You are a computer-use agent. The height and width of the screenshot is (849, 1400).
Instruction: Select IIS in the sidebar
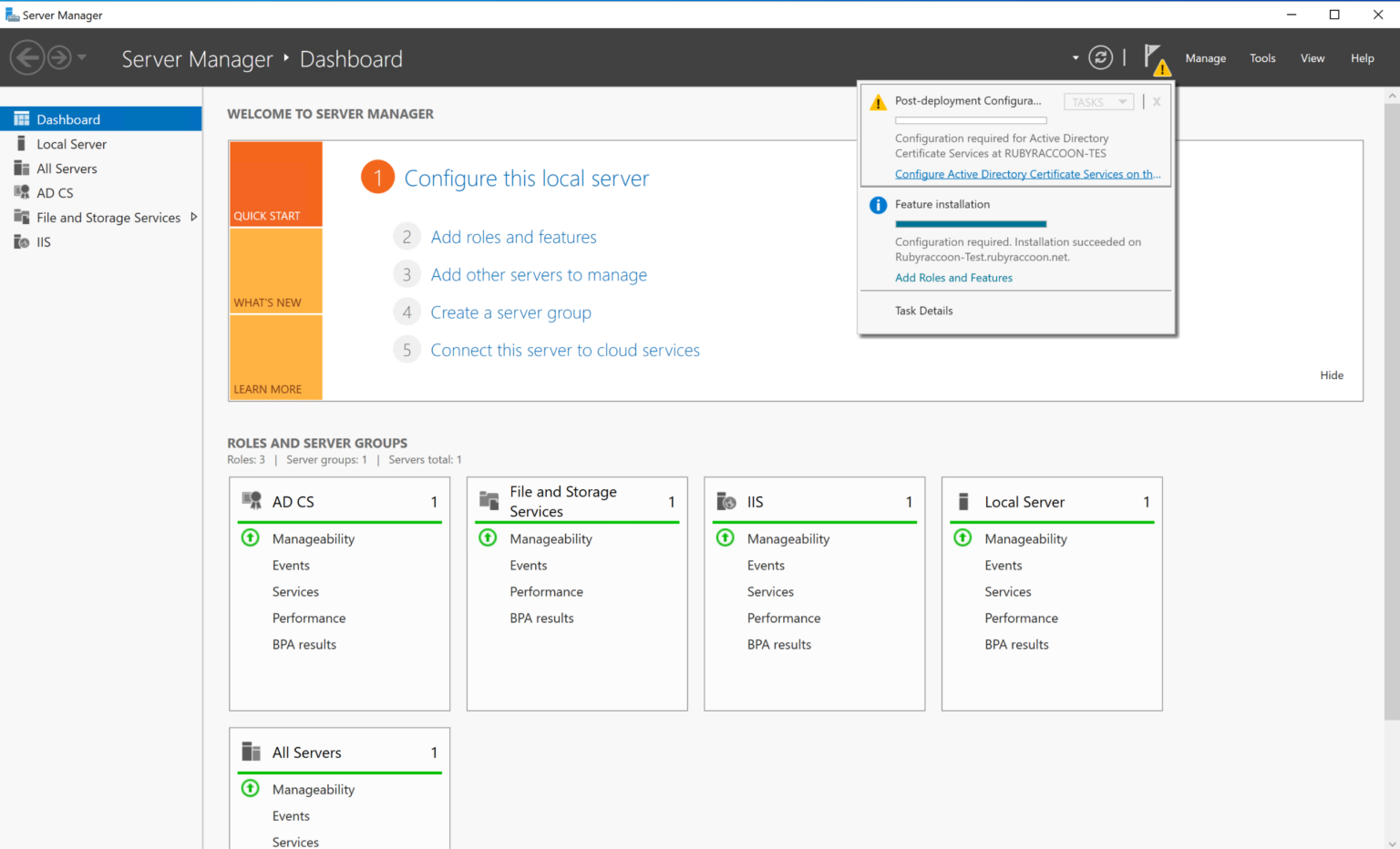pos(101,242)
